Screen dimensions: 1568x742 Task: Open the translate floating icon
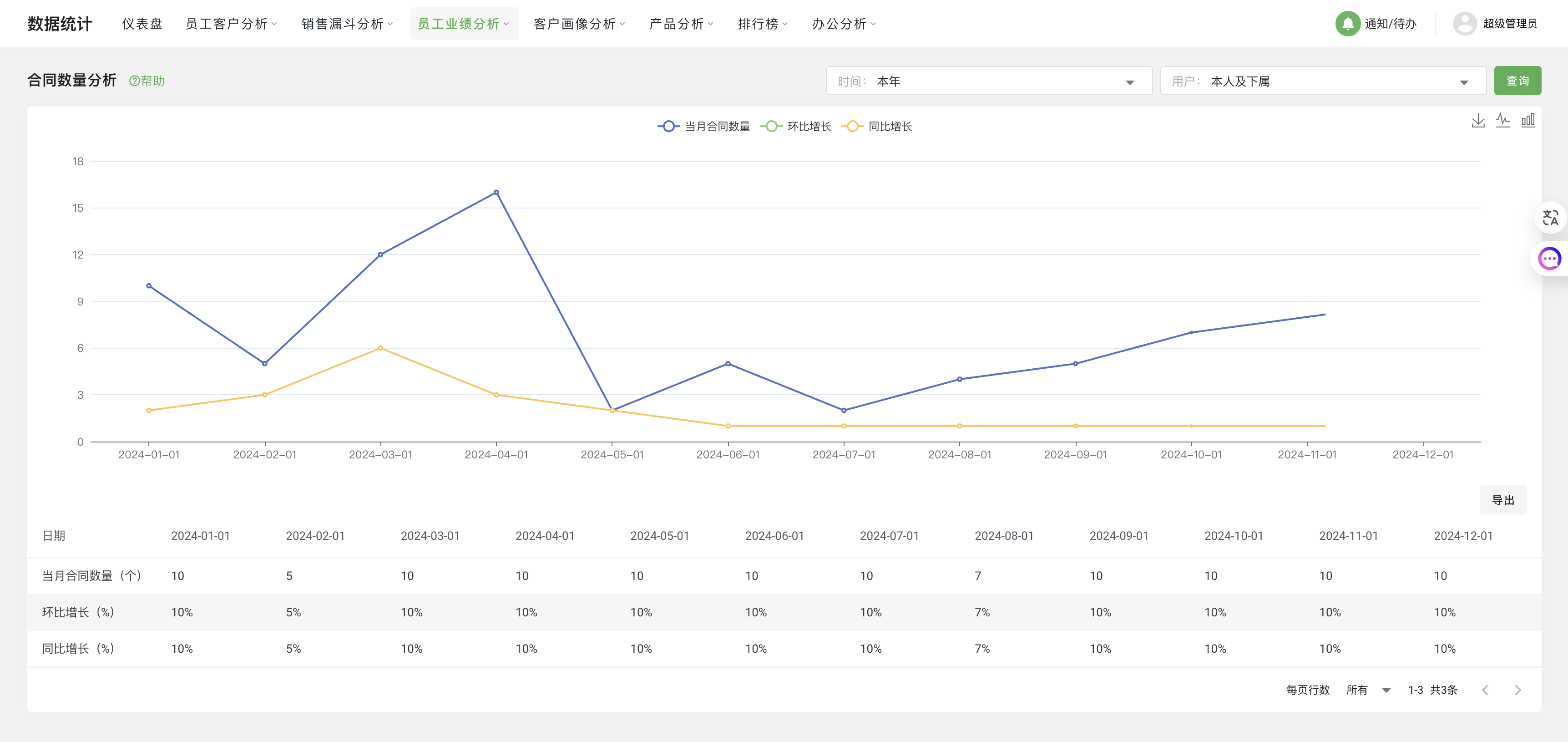[x=1550, y=218]
